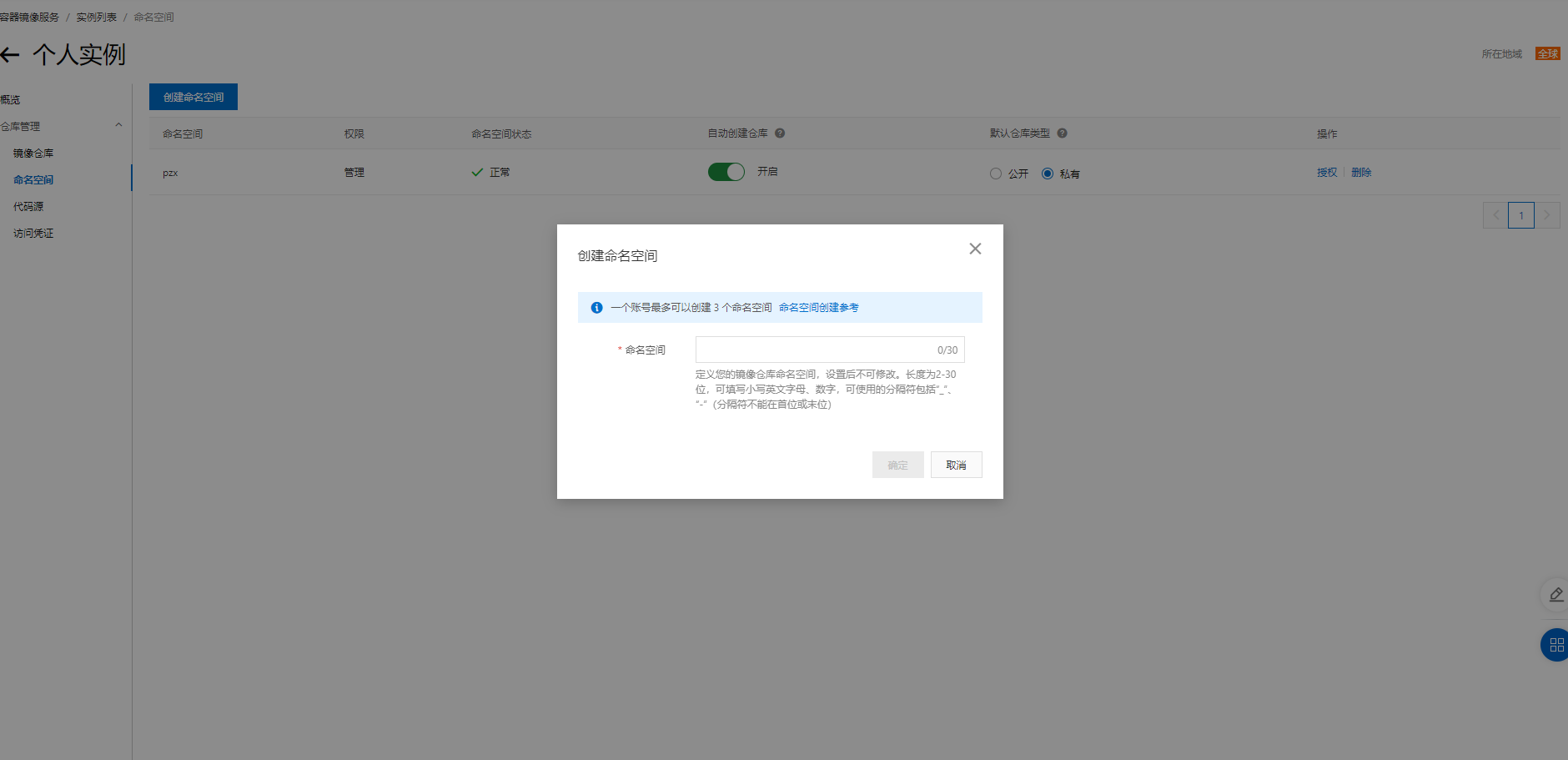Open the edit pencil floating icon
The width and height of the screenshot is (1568, 760).
tap(1555, 595)
